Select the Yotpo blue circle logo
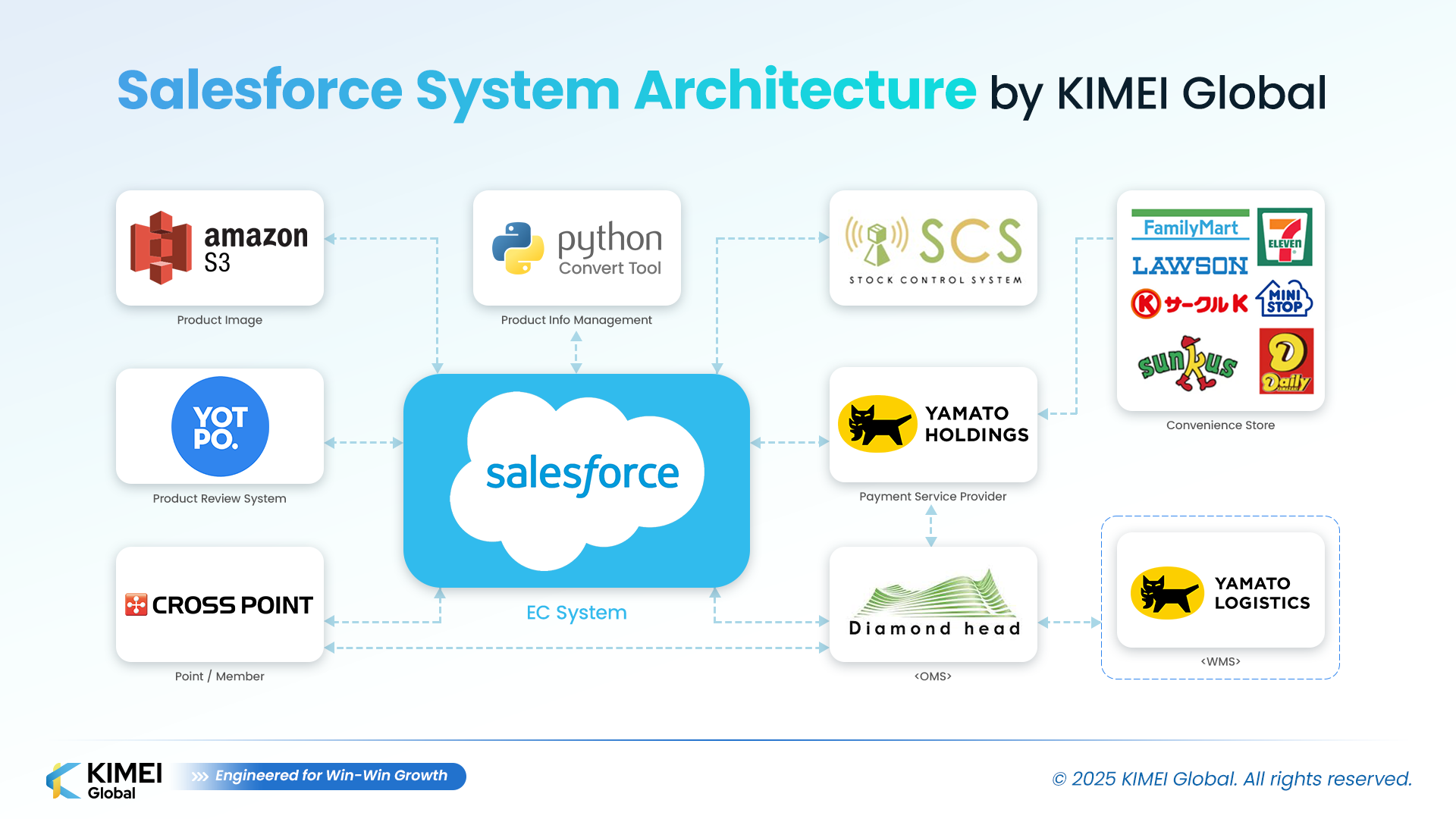This screenshot has height=819, width=1456. pos(220,426)
